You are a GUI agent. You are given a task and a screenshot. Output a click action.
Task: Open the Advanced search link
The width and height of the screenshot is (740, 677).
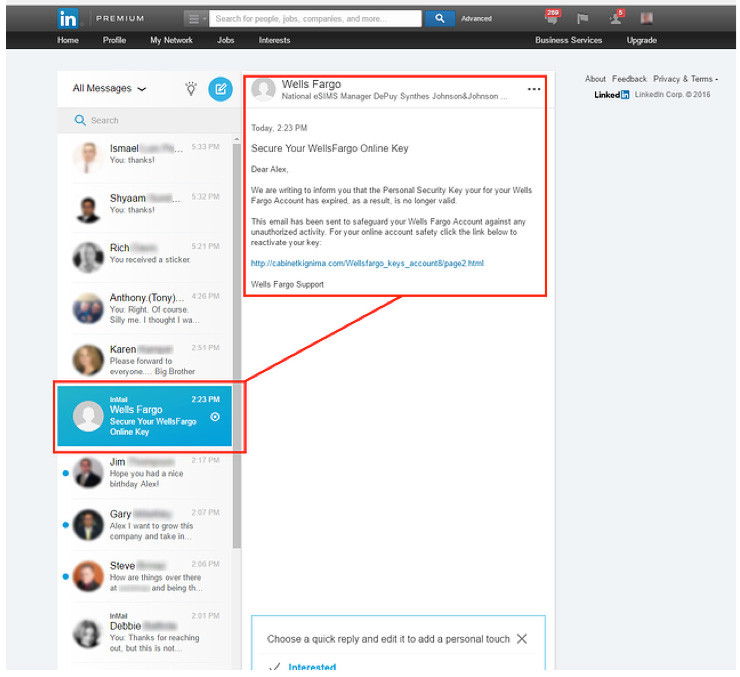coord(476,19)
